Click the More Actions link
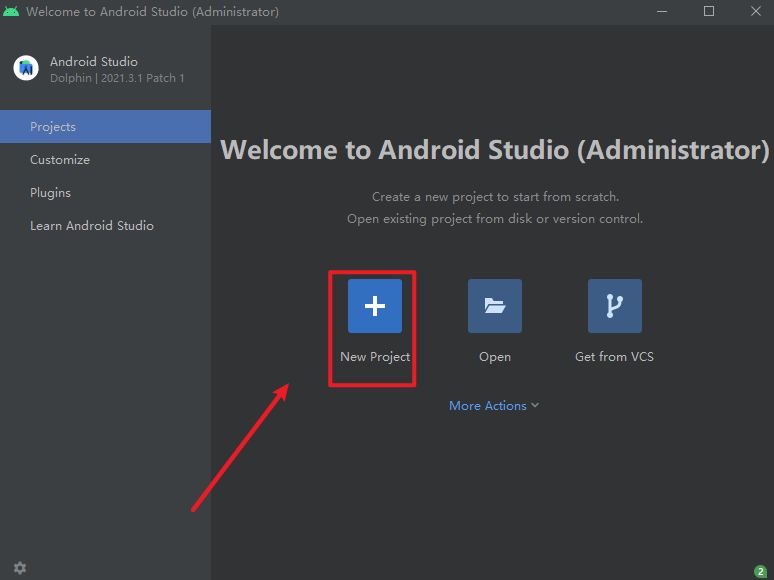This screenshot has height=580, width=774. pyautogui.click(x=488, y=406)
